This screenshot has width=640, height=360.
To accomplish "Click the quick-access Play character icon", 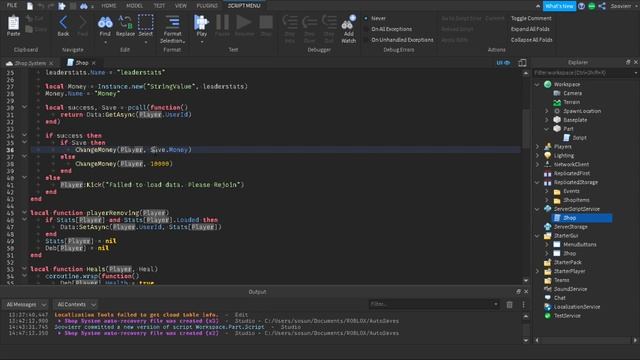I will point(62,6).
